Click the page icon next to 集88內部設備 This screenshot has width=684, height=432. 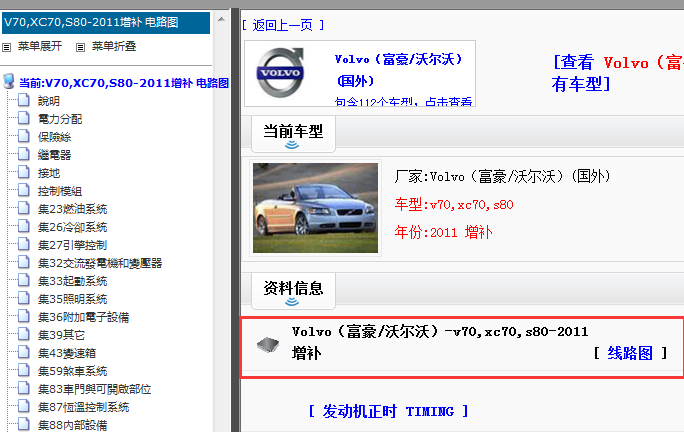(24, 424)
